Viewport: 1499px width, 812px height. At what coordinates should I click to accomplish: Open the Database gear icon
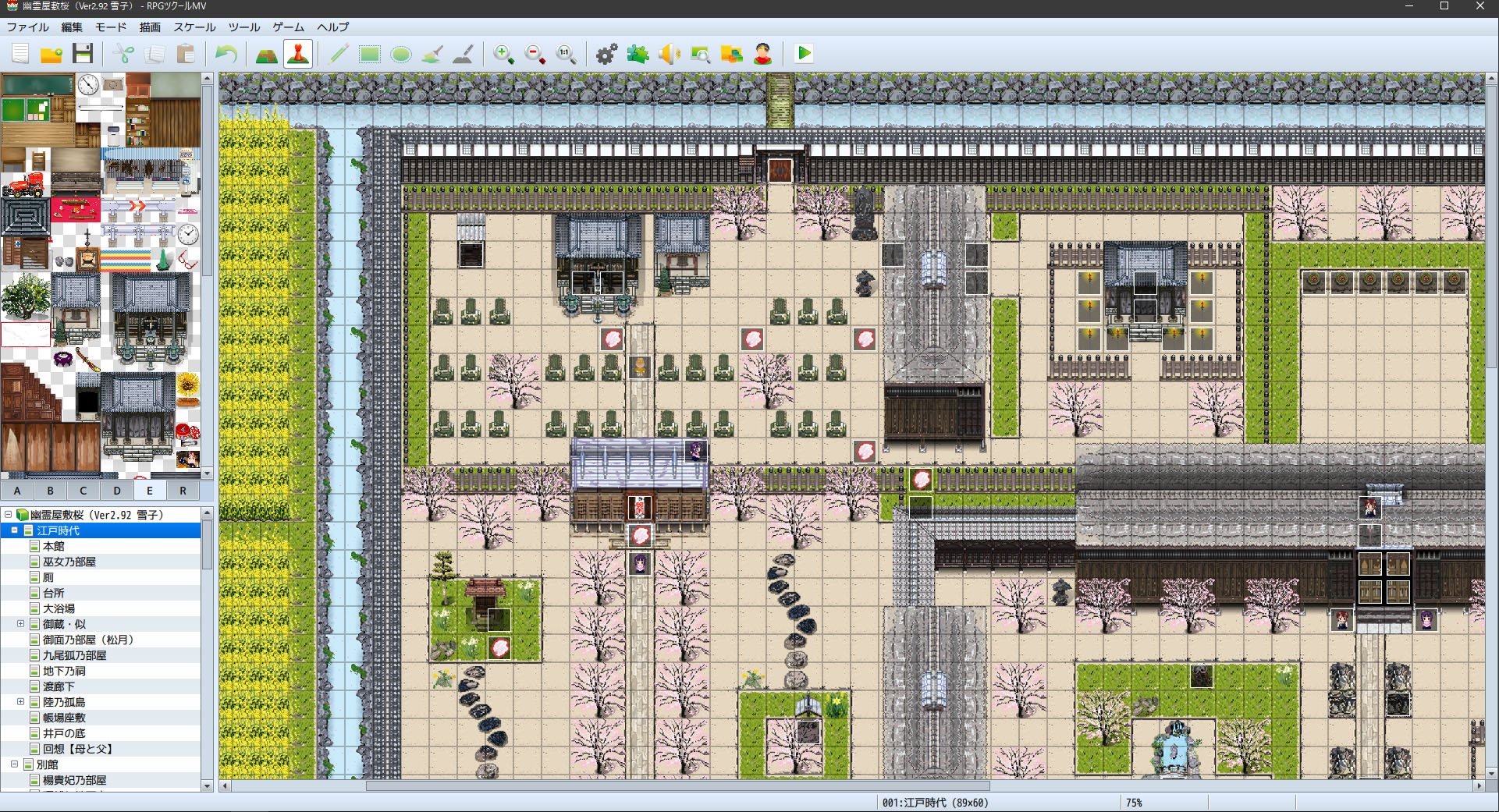(607, 54)
